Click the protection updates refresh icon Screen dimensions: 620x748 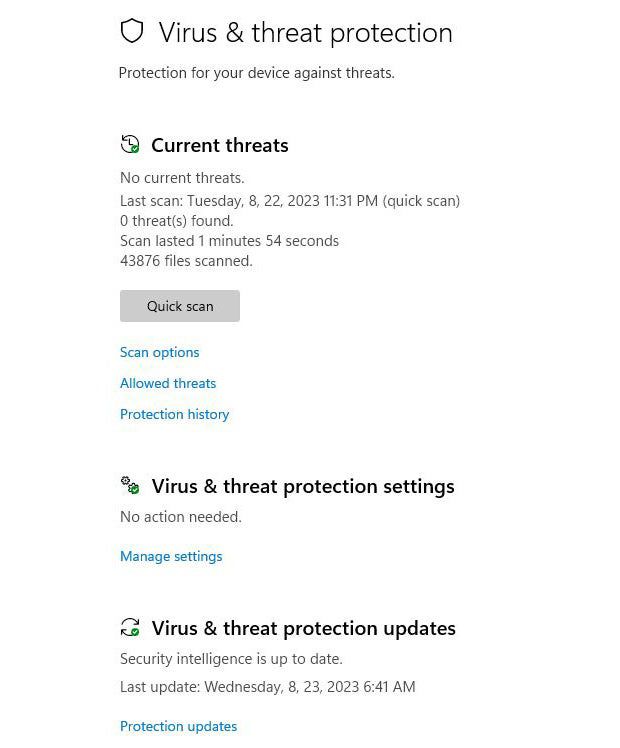pyautogui.click(x=130, y=628)
